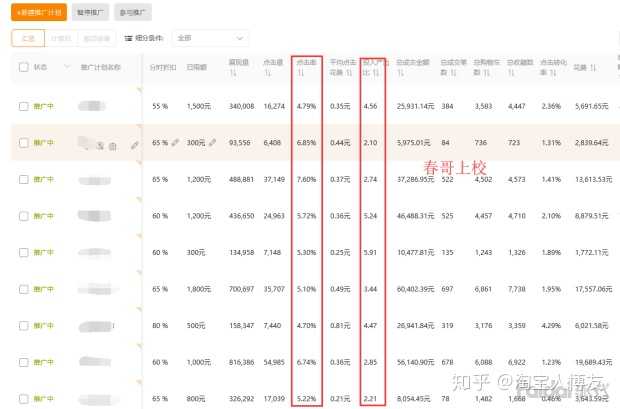Click the 1,500元 daily limit cell
Screen dimensions: 620x409
tap(198, 106)
